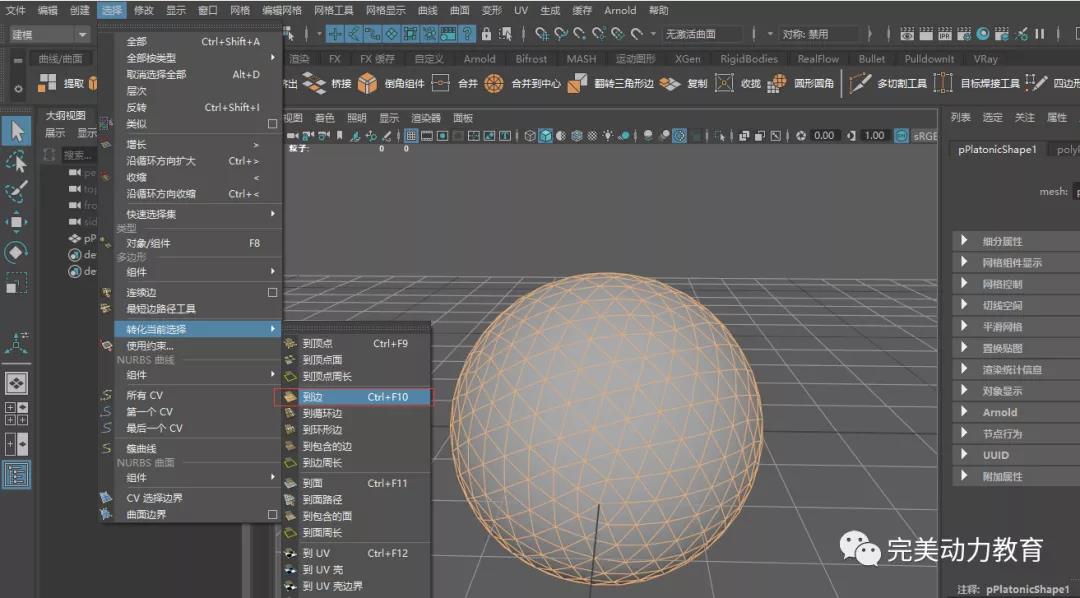Screen dimensions: 1080x598
Task: Open option box for 类似 (Similar)
Action: 272,124
